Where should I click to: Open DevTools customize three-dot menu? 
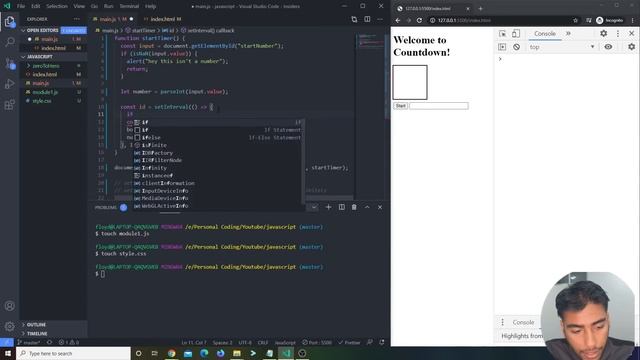click(x=618, y=33)
